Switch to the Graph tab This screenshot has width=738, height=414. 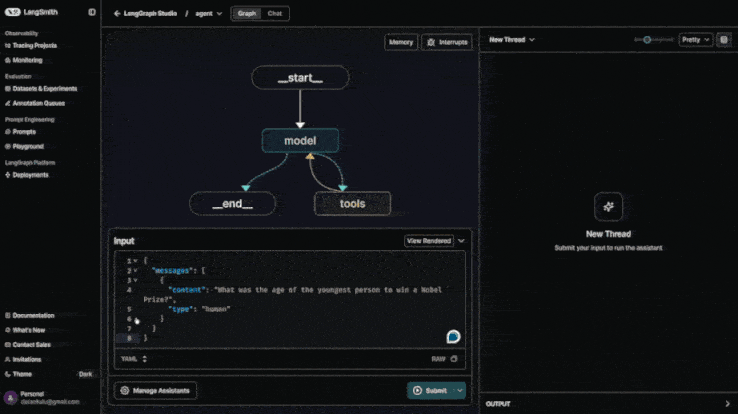pyautogui.click(x=247, y=14)
